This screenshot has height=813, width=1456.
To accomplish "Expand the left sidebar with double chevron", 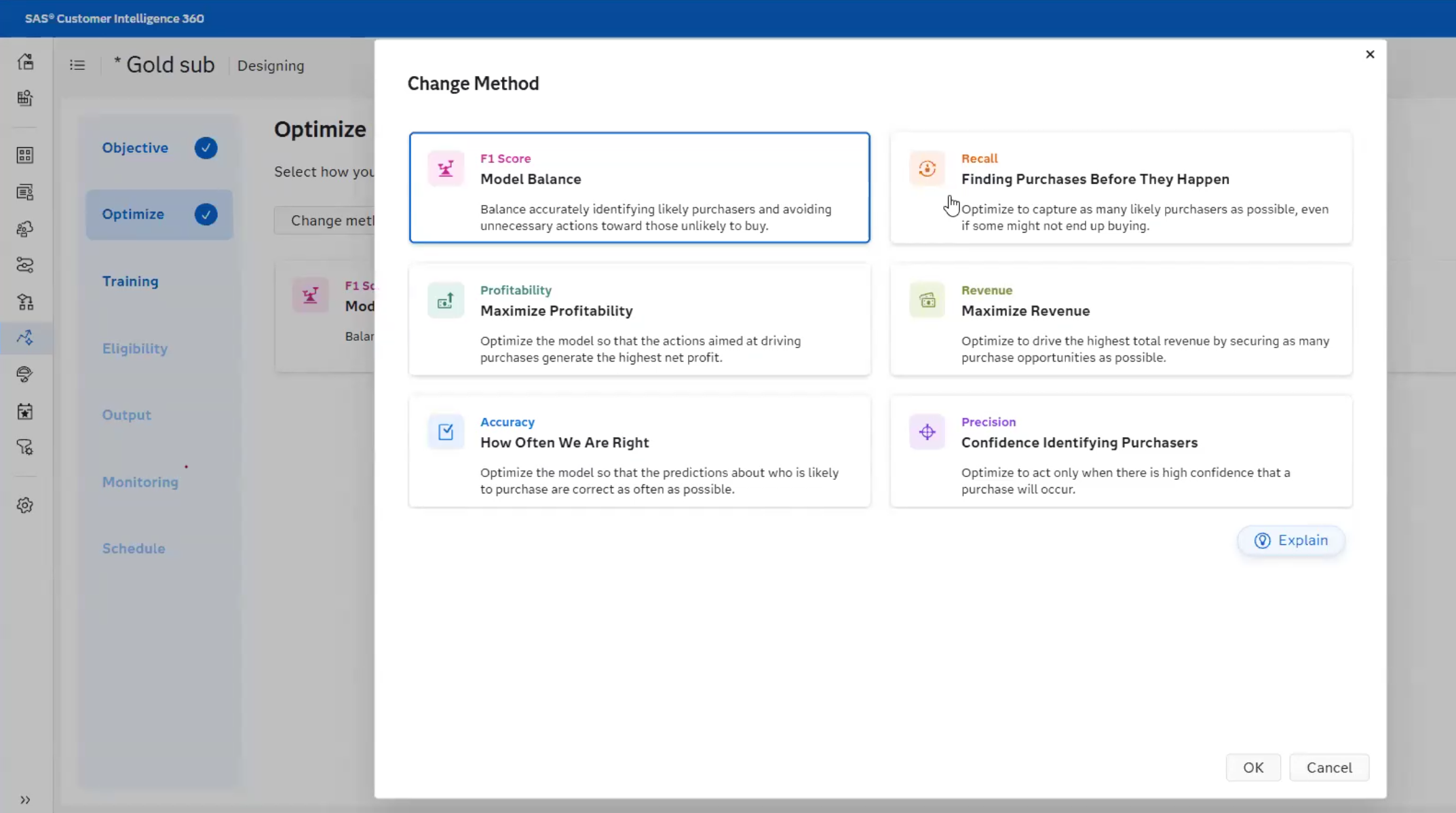I will click(25, 800).
